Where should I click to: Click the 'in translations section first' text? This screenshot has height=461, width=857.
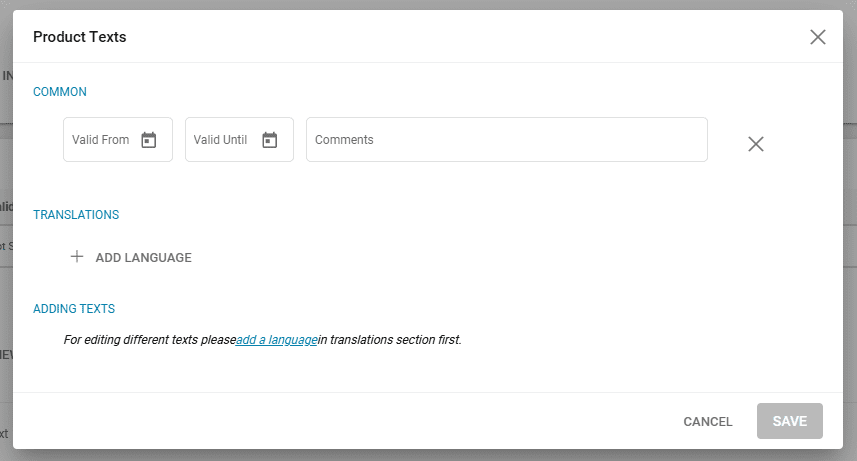[x=390, y=340]
